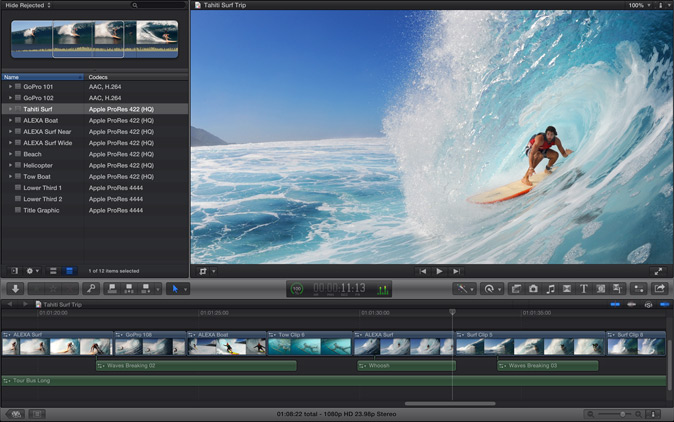
Task: Open the Titles browser (T icon)
Action: (x=583, y=288)
